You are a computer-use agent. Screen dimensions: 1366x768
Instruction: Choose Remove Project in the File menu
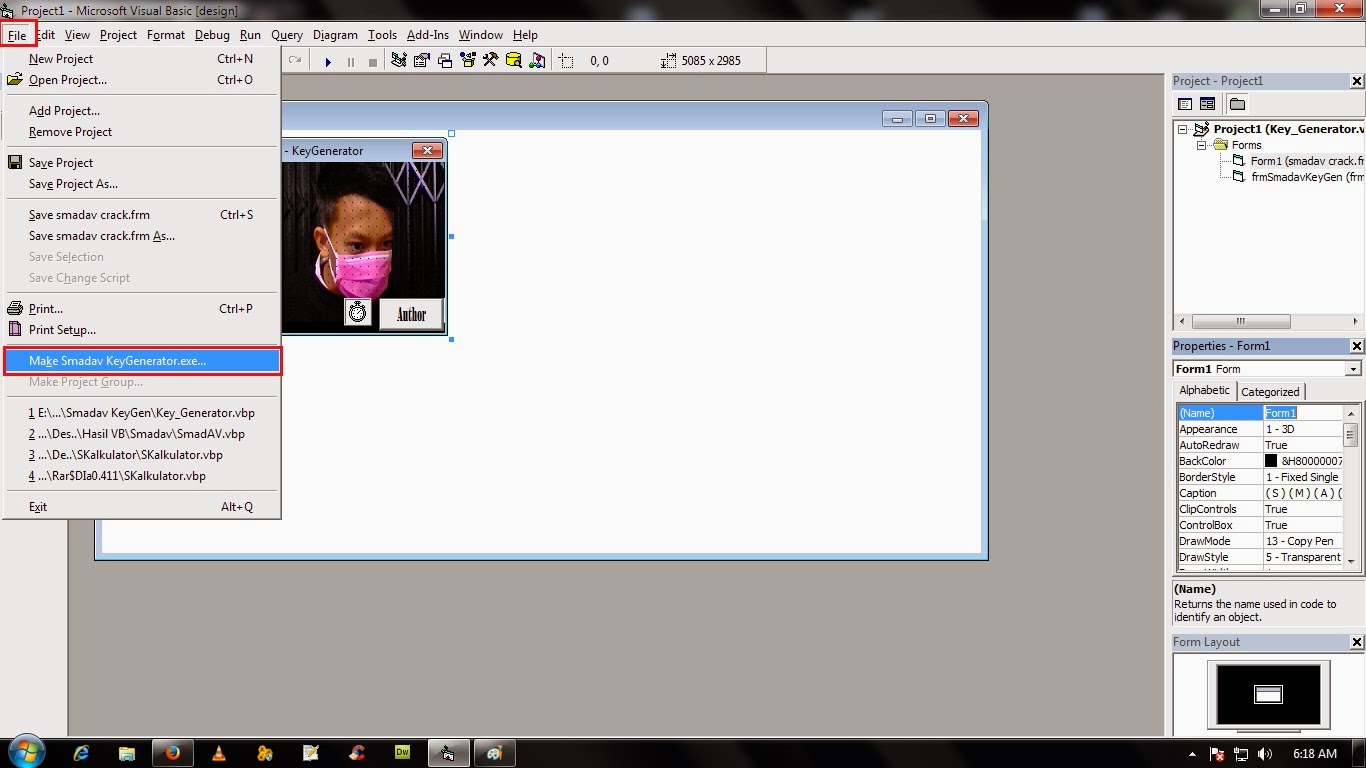pyautogui.click(x=142, y=132)
